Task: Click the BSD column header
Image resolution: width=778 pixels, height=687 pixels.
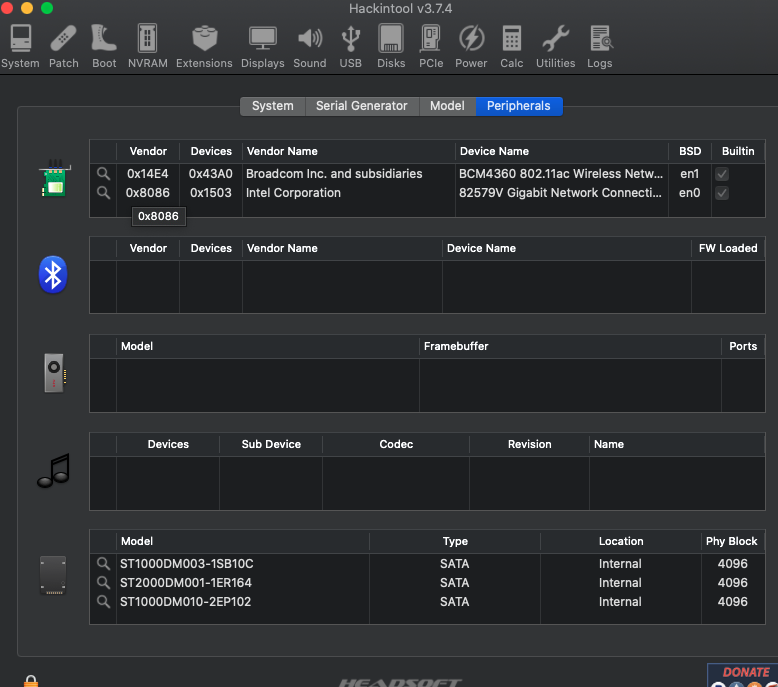Action: click(x=690, y=151)
